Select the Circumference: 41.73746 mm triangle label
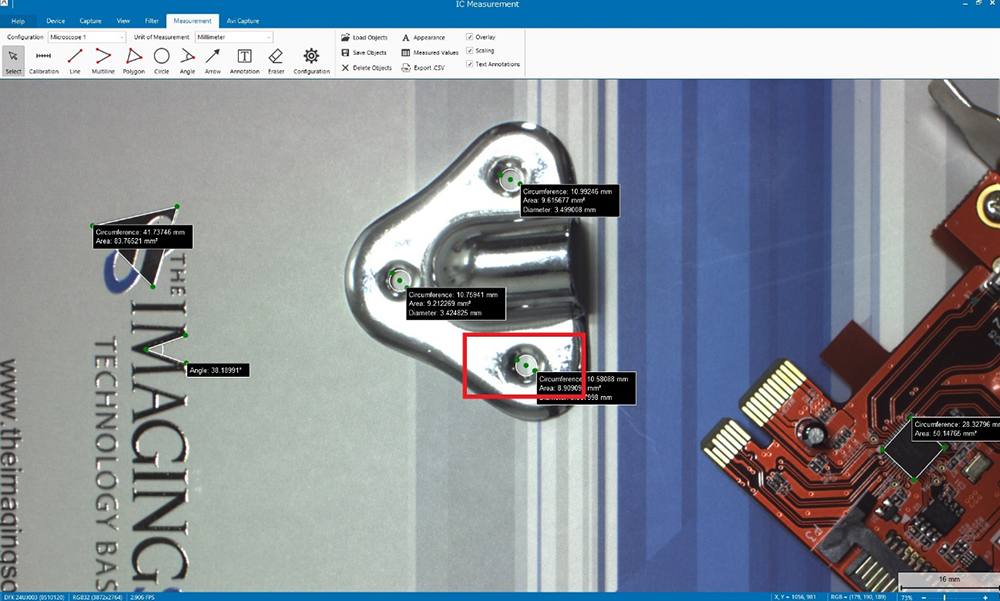The image size is (1000, 601). click(x=143, y=237)
